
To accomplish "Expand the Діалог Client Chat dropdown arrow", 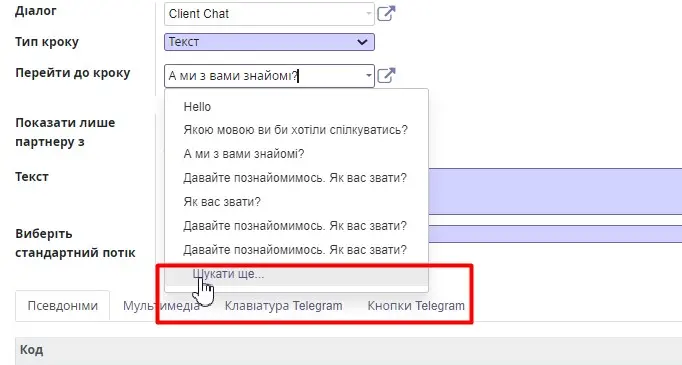I will pyautogui.click(x=368, y=13).
